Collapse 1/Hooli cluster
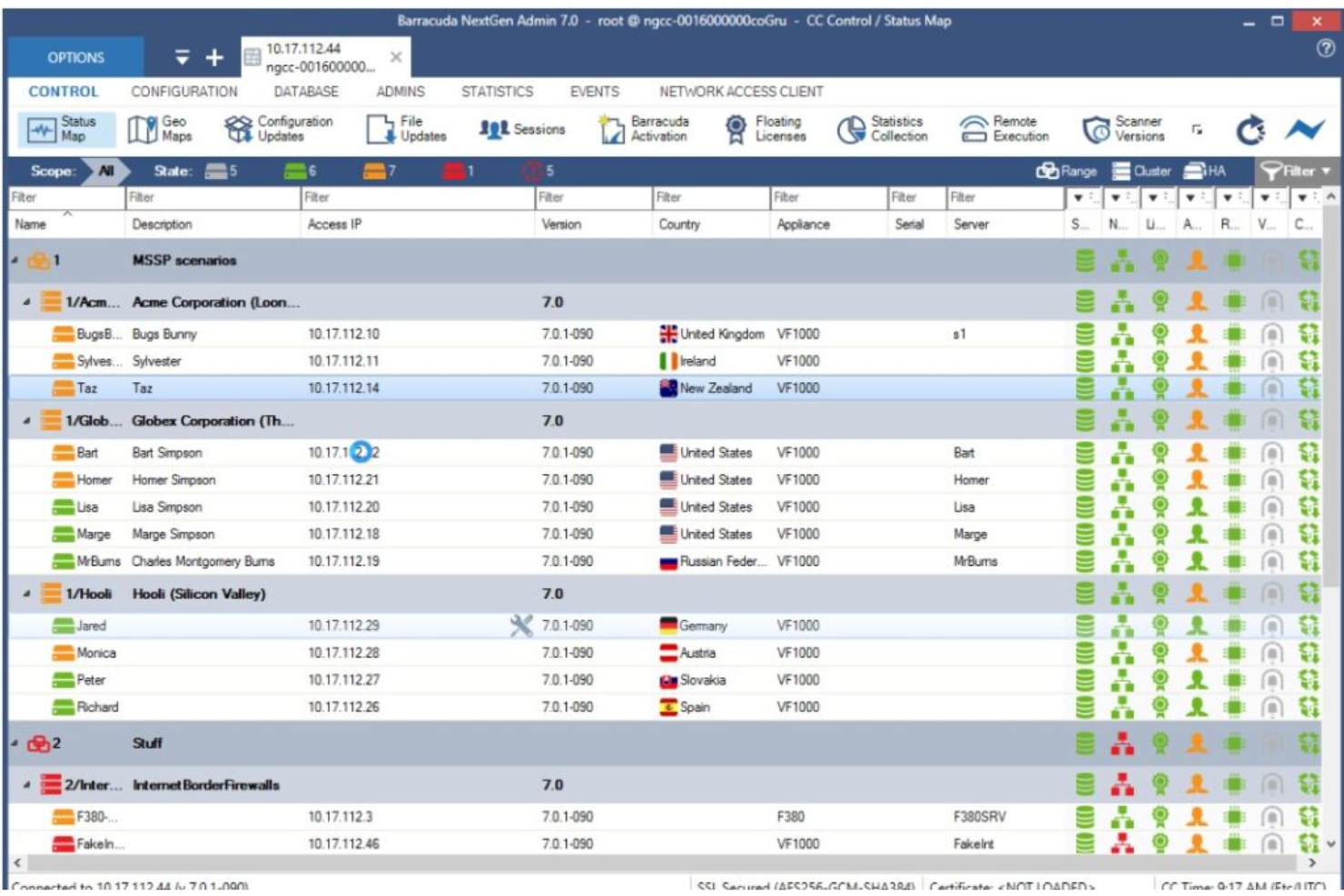The width and height of the screenshot is (1344, 896). click(x=26, y=594)
